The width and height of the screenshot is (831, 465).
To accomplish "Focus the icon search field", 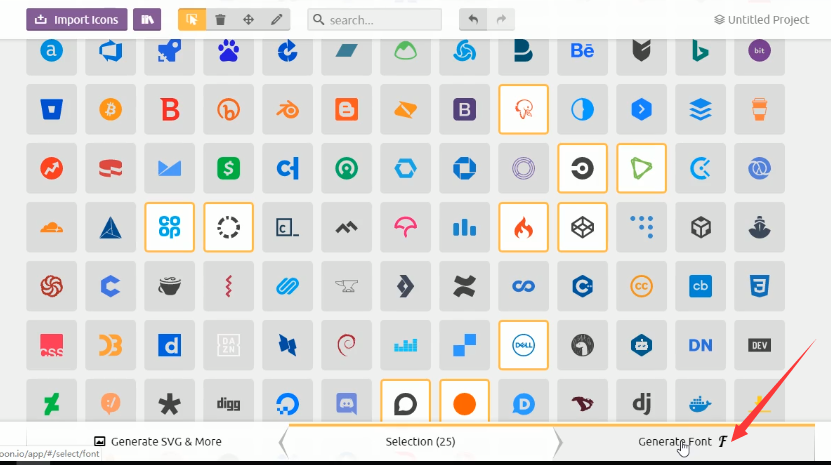I will pyautogui.click(x=374, y=20).
